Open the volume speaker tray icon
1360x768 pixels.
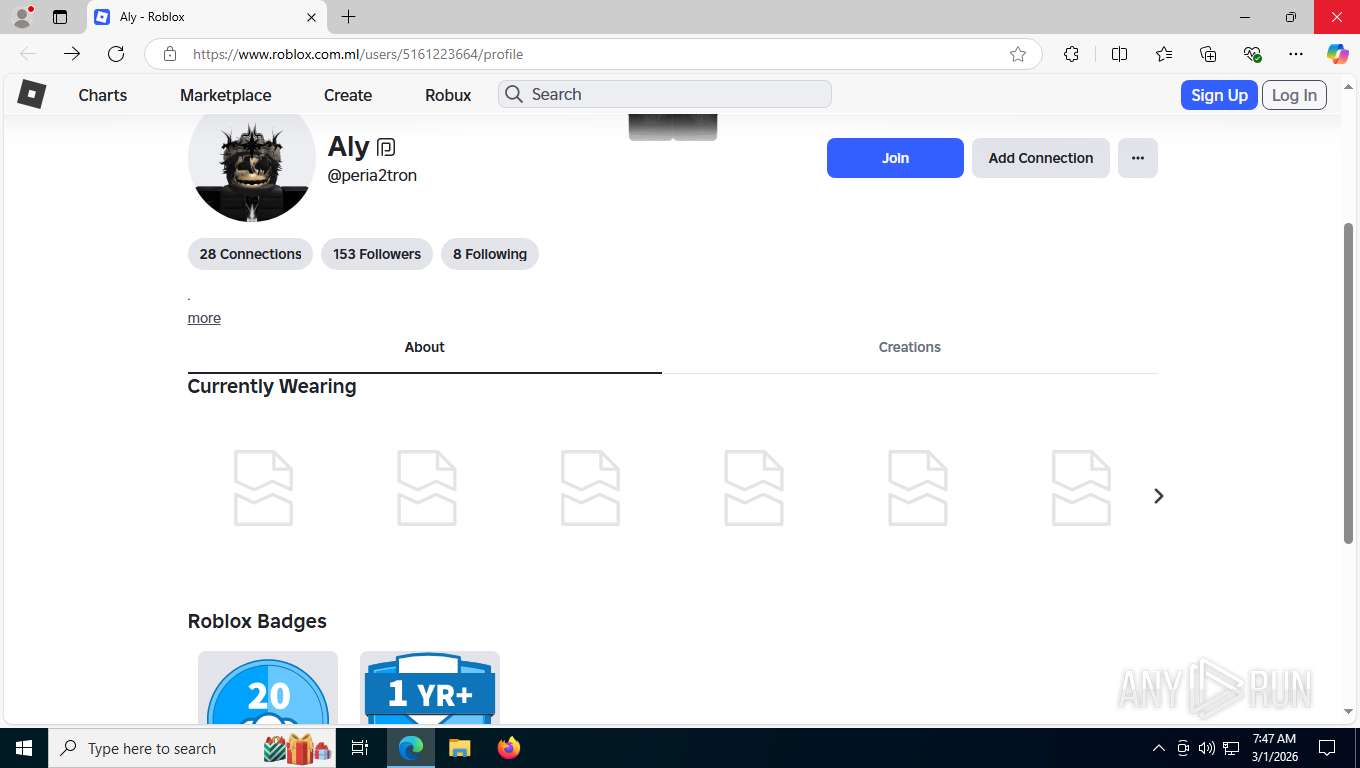coord(1207,748)
